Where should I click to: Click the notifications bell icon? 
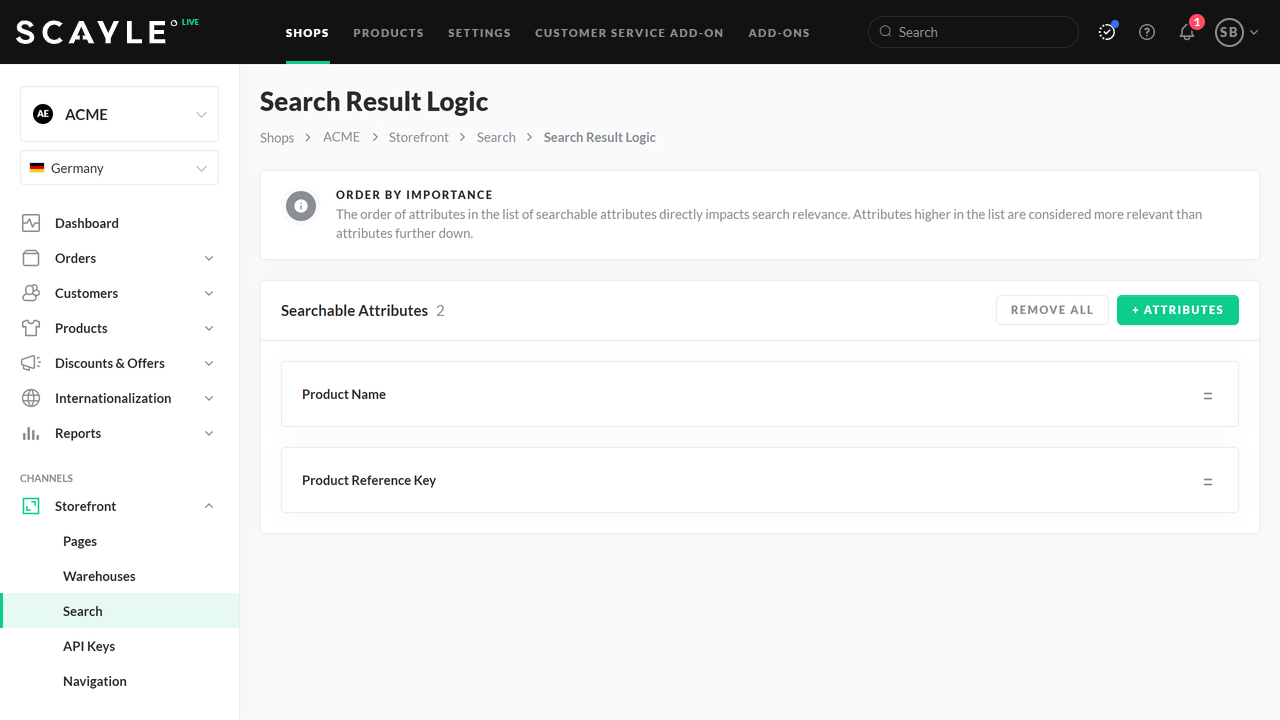tap(1187, 32)
